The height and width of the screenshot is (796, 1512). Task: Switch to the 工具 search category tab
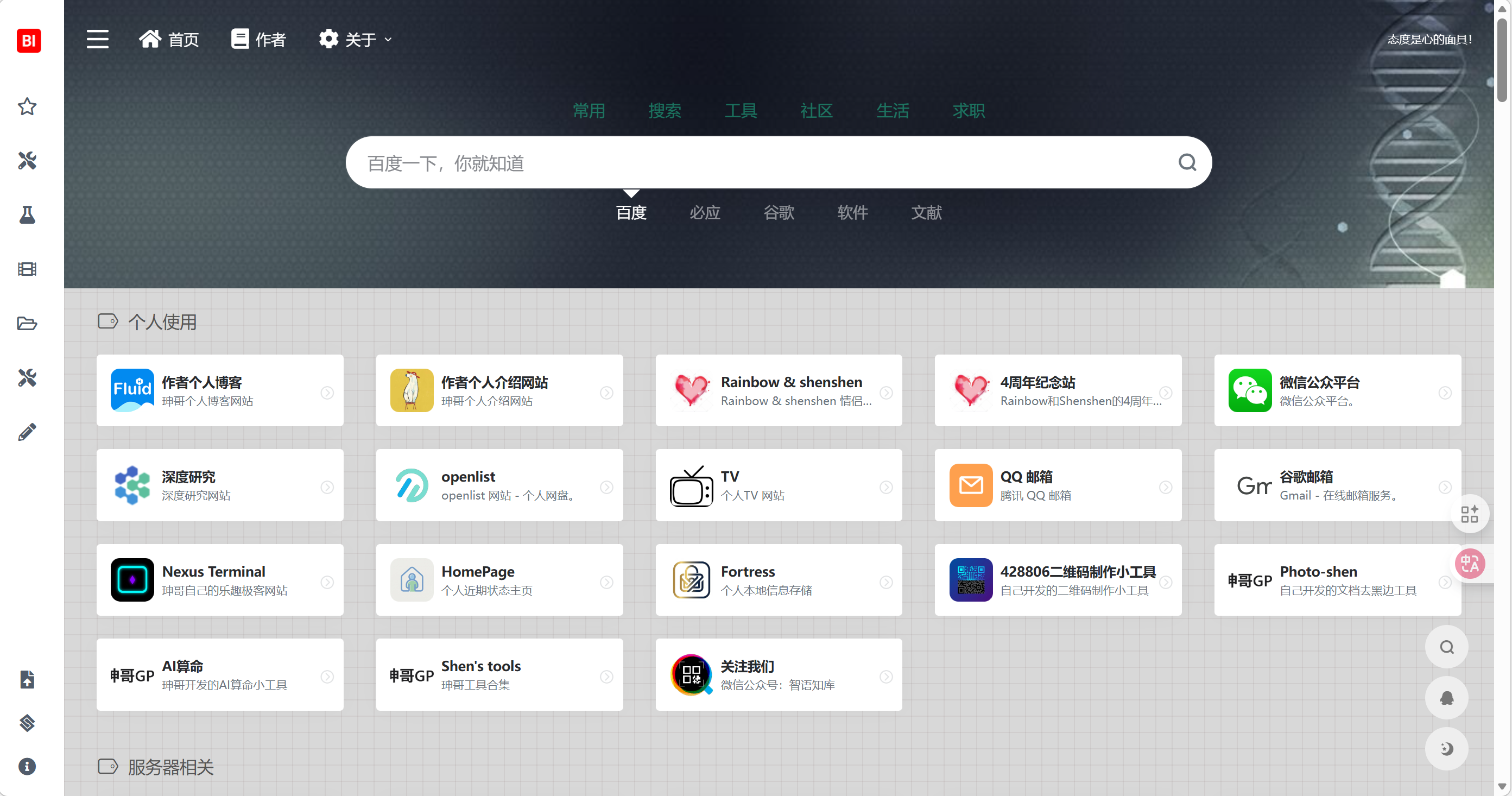click(740, 110)
